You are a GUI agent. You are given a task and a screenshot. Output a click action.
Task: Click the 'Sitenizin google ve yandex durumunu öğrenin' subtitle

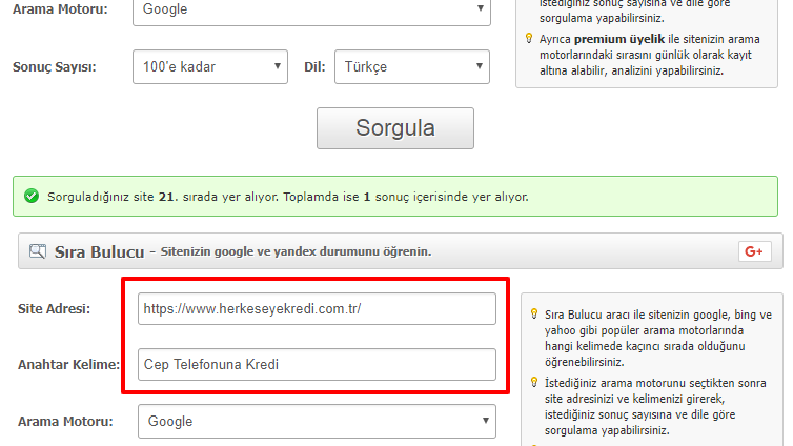(x=296, y=251)
